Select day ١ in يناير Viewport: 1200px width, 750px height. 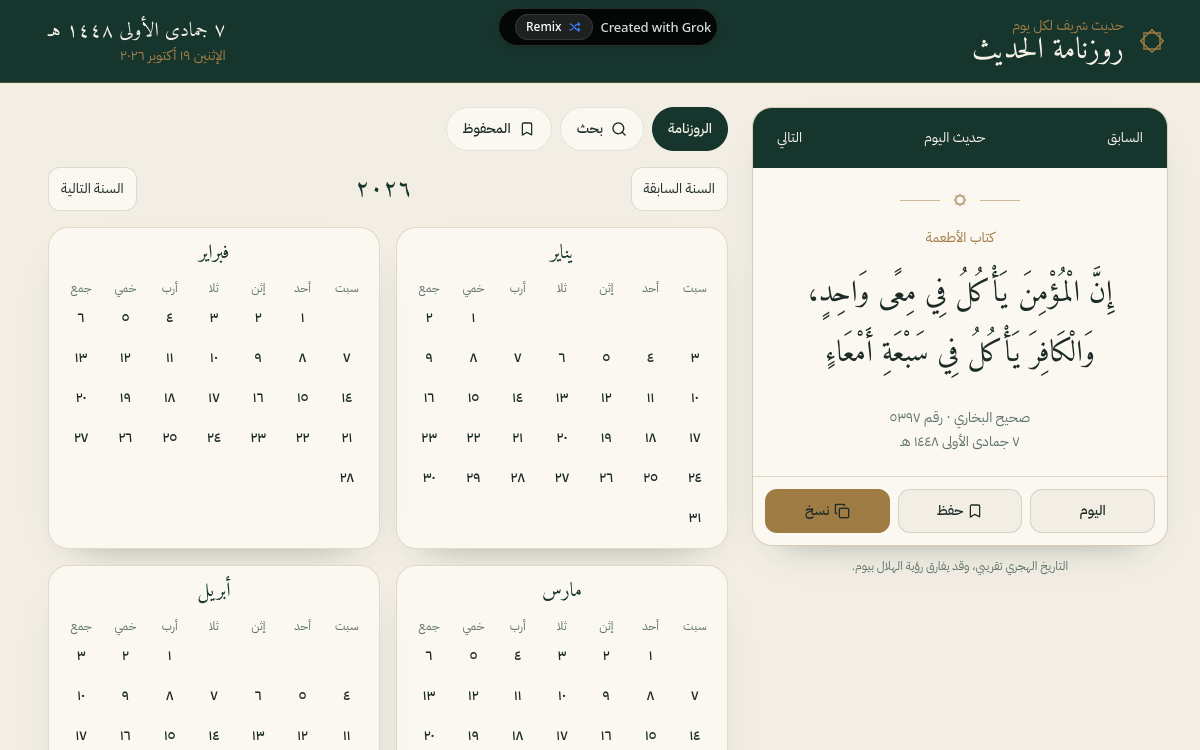473,318
